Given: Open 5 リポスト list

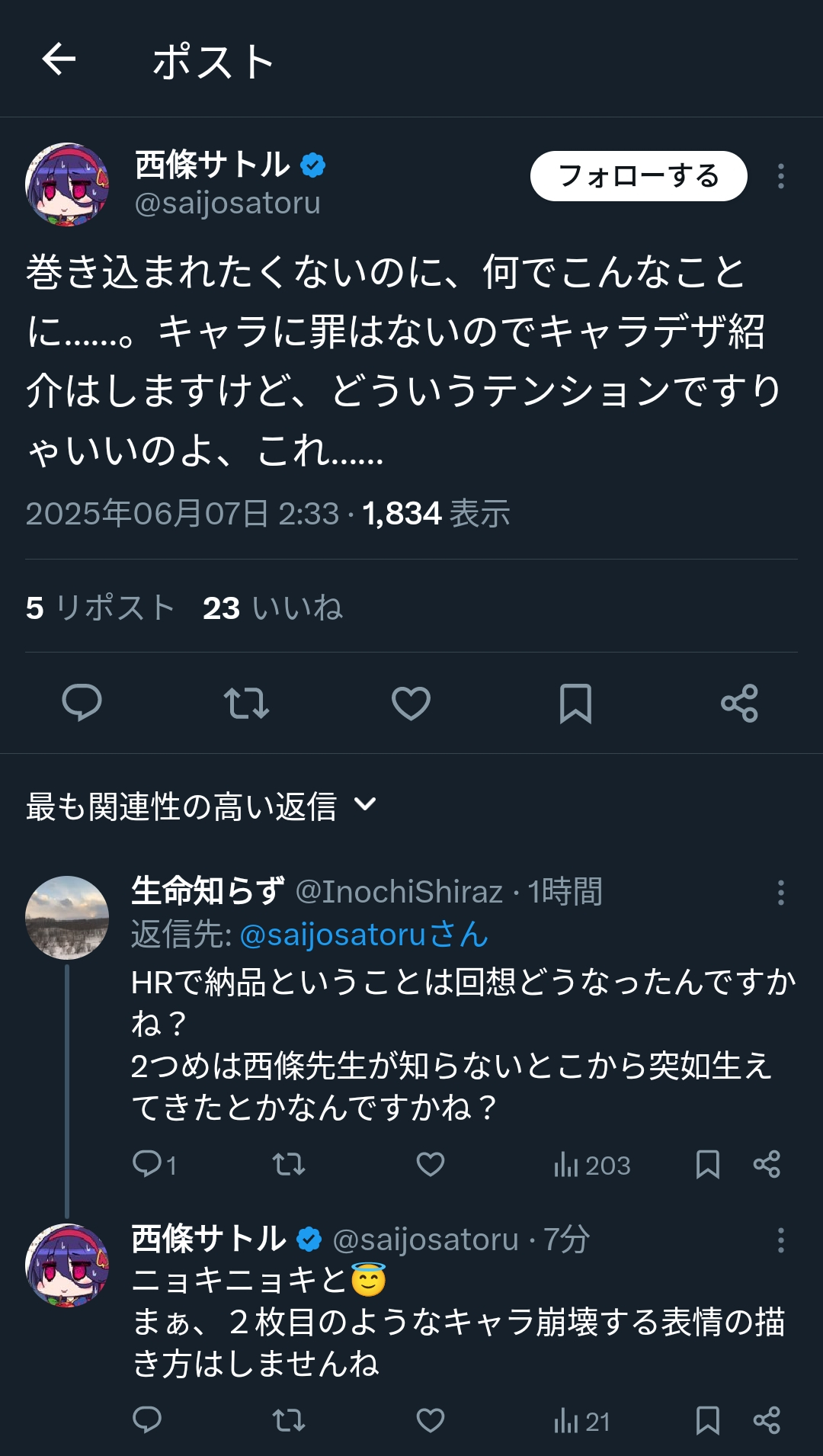Looking at the screenshot, I should pos(100,608).
